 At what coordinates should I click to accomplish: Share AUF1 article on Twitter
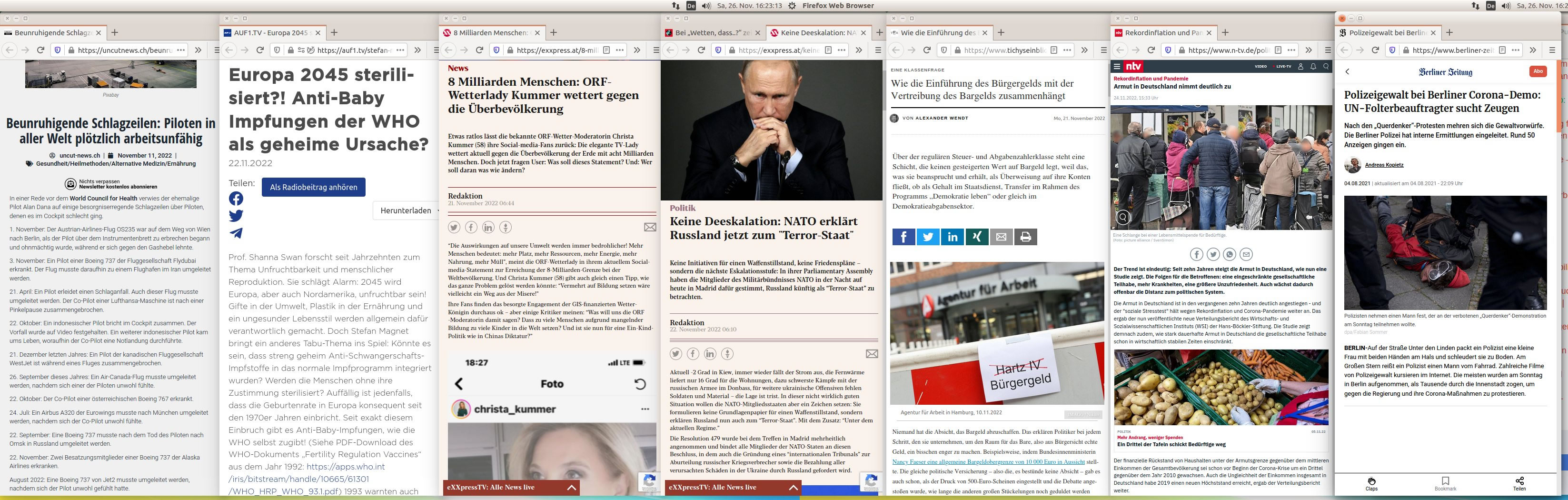(236, 216)
